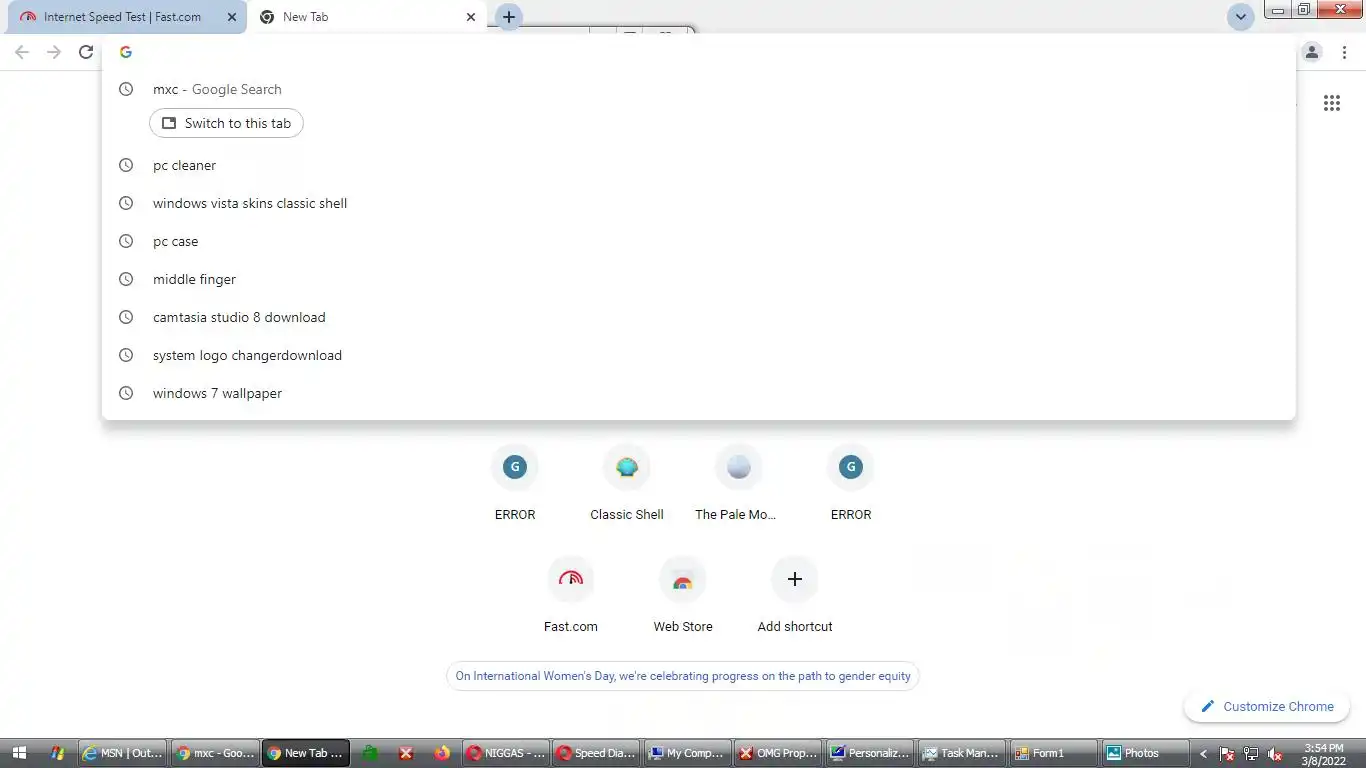Image resolution: width=1366 pixels, height=768 pixels.
Task: Click the clock icon beside 'system logo changerdownload'
Action: coord(126,355)
